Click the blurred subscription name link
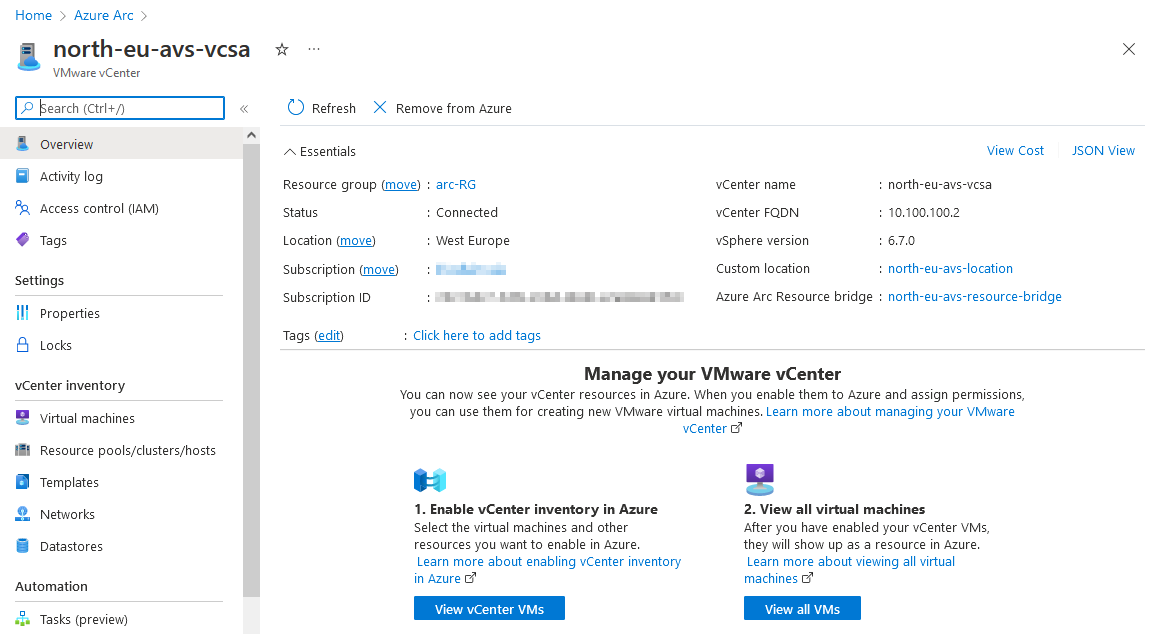 click(x=471, y=269)
